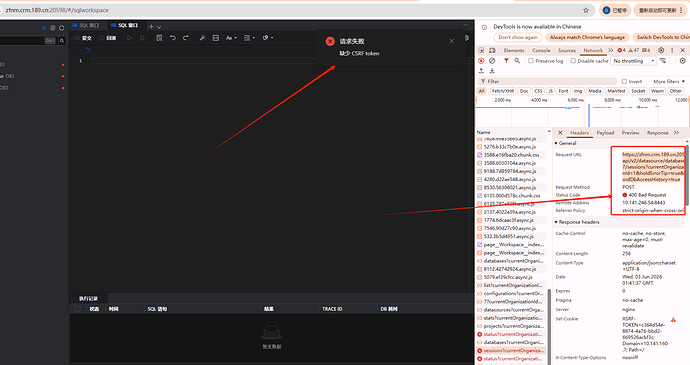Switch to the Sources panel
This screenshot has height=365, width=690.
pyautogui.click(x=567, y=51)
